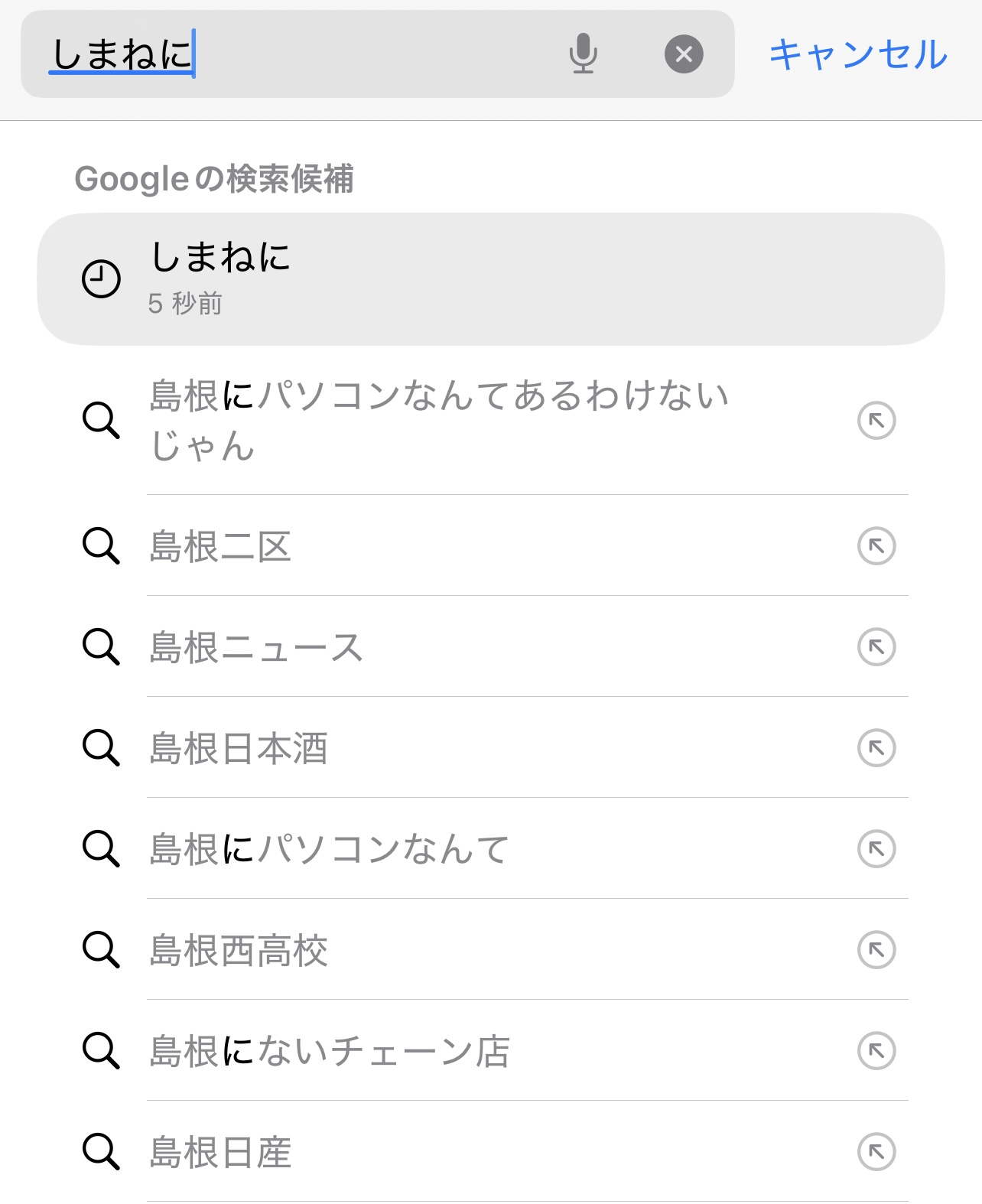The image size is (982, 1204).
Task: Fill query arrow next to 島根西高校
Action: tap(876, 950)
